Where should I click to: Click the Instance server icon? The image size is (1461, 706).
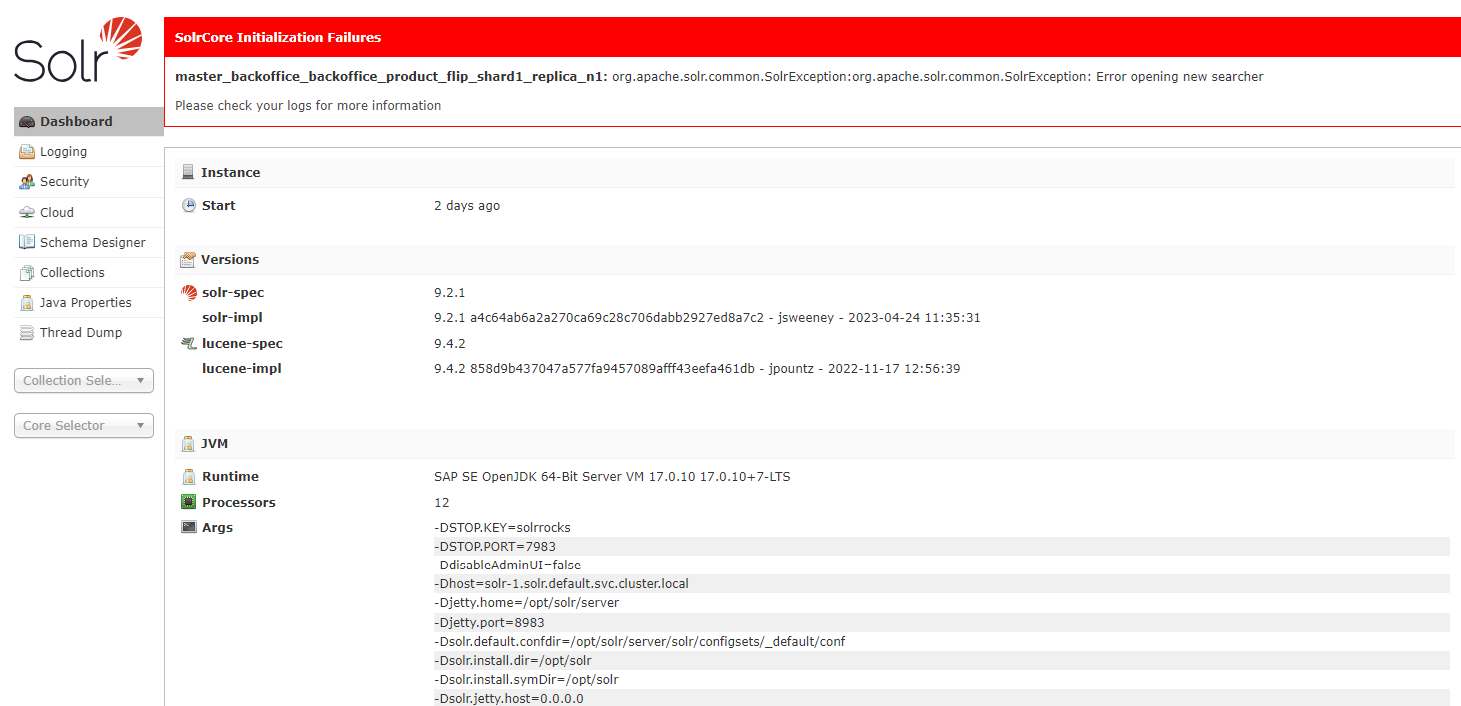[x=188, y=172]
